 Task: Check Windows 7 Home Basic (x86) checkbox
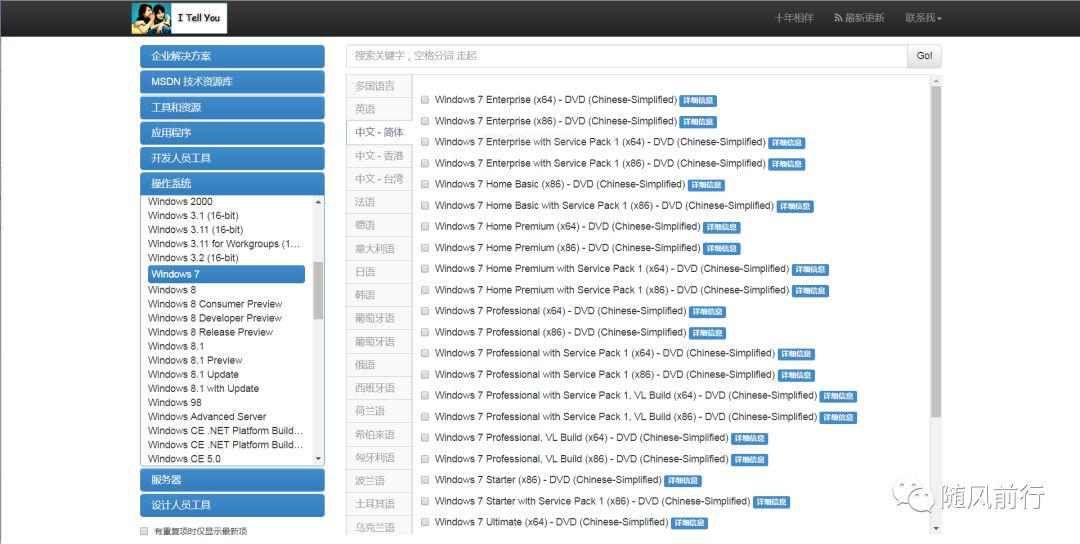pyautogui.click(x=425, y=185)
